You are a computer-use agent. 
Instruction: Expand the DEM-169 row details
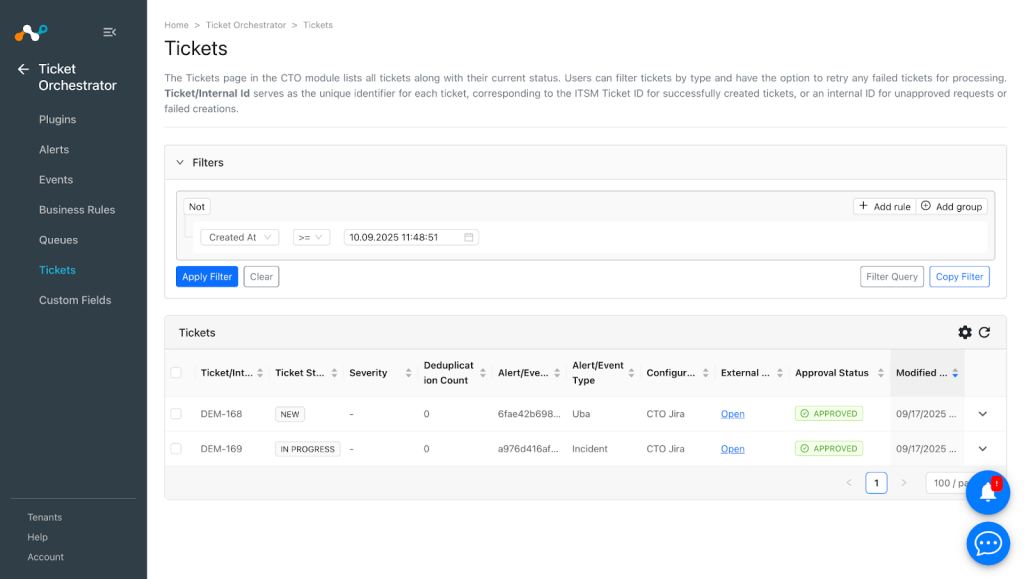tap(982, 448)
